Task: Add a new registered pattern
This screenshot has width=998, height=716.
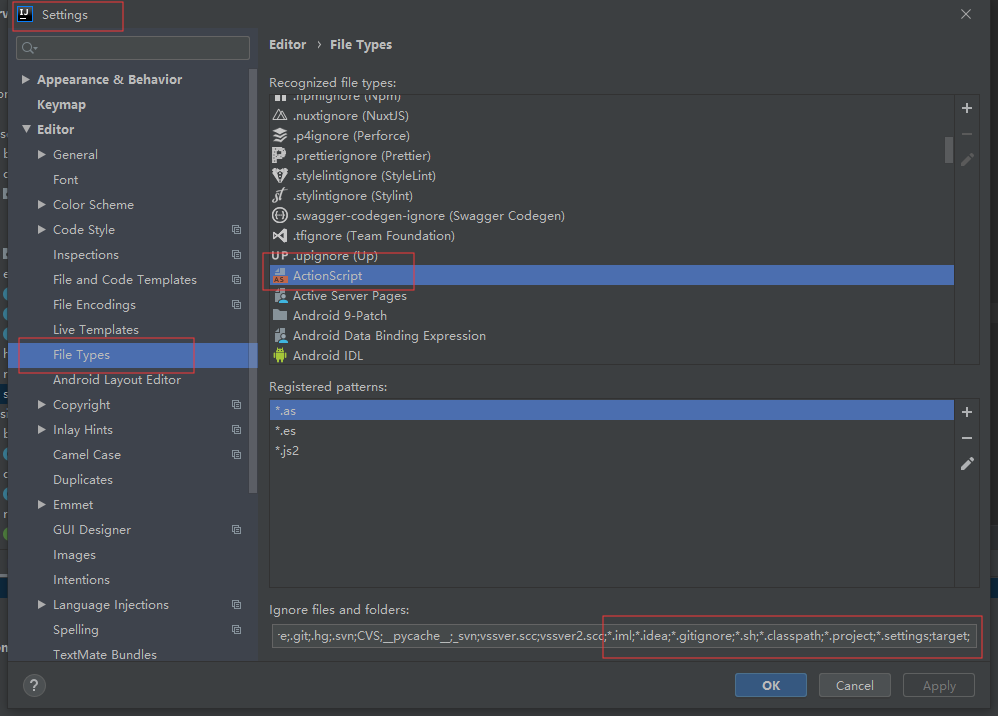Action: 966,412
